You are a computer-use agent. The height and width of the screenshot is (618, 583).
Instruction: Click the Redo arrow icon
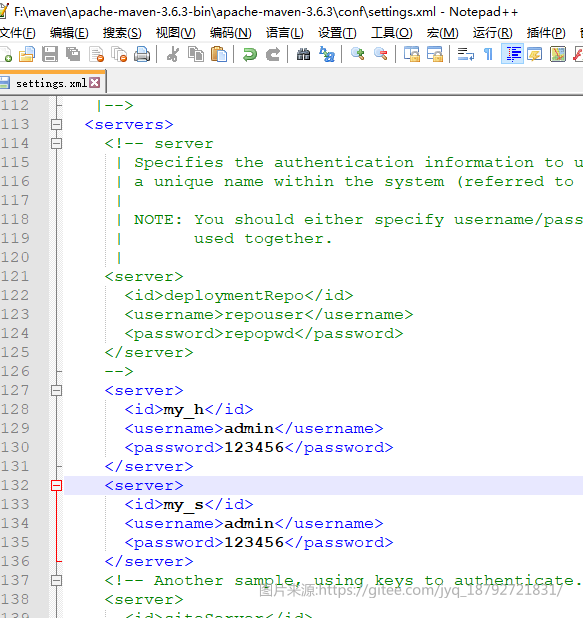[273, 54]
